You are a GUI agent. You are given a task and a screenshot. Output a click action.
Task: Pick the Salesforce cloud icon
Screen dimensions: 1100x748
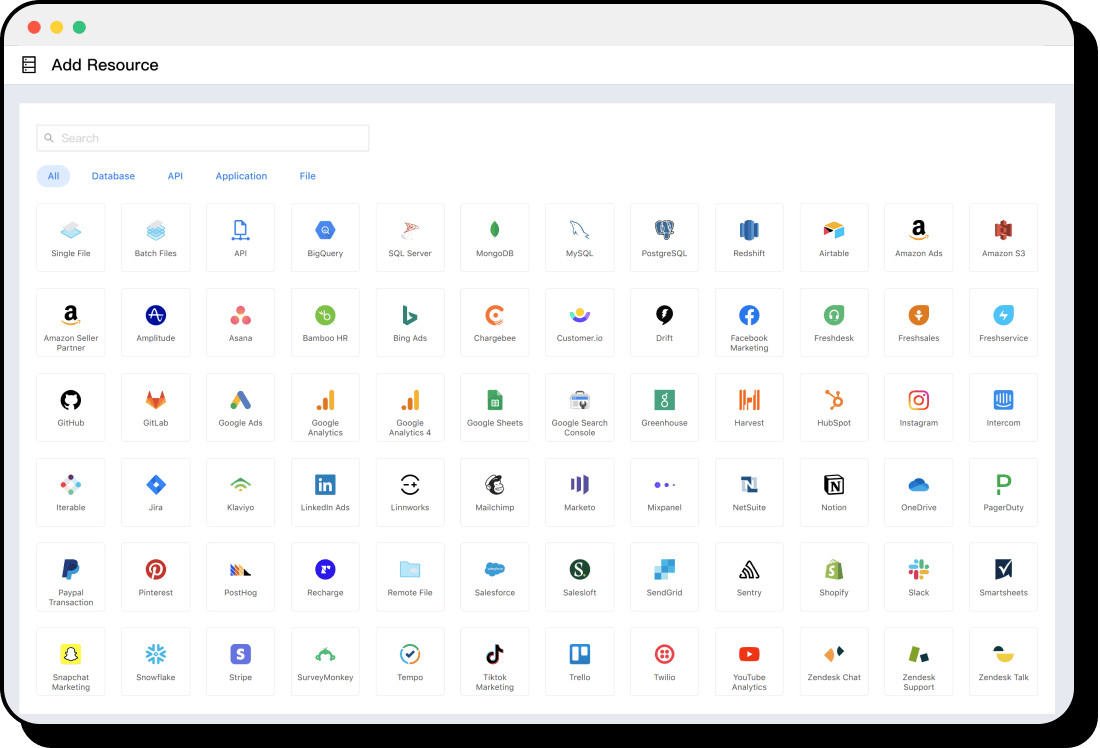pyautogui.click(x=494, y=570)
